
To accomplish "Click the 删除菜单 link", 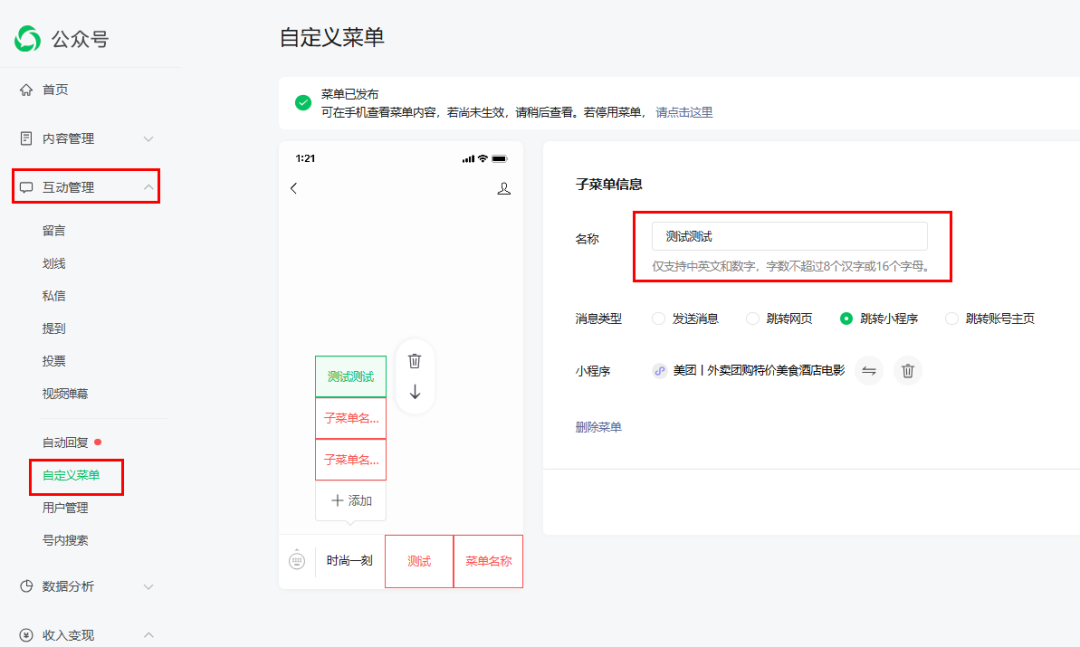I will click(x=598, y=427).
